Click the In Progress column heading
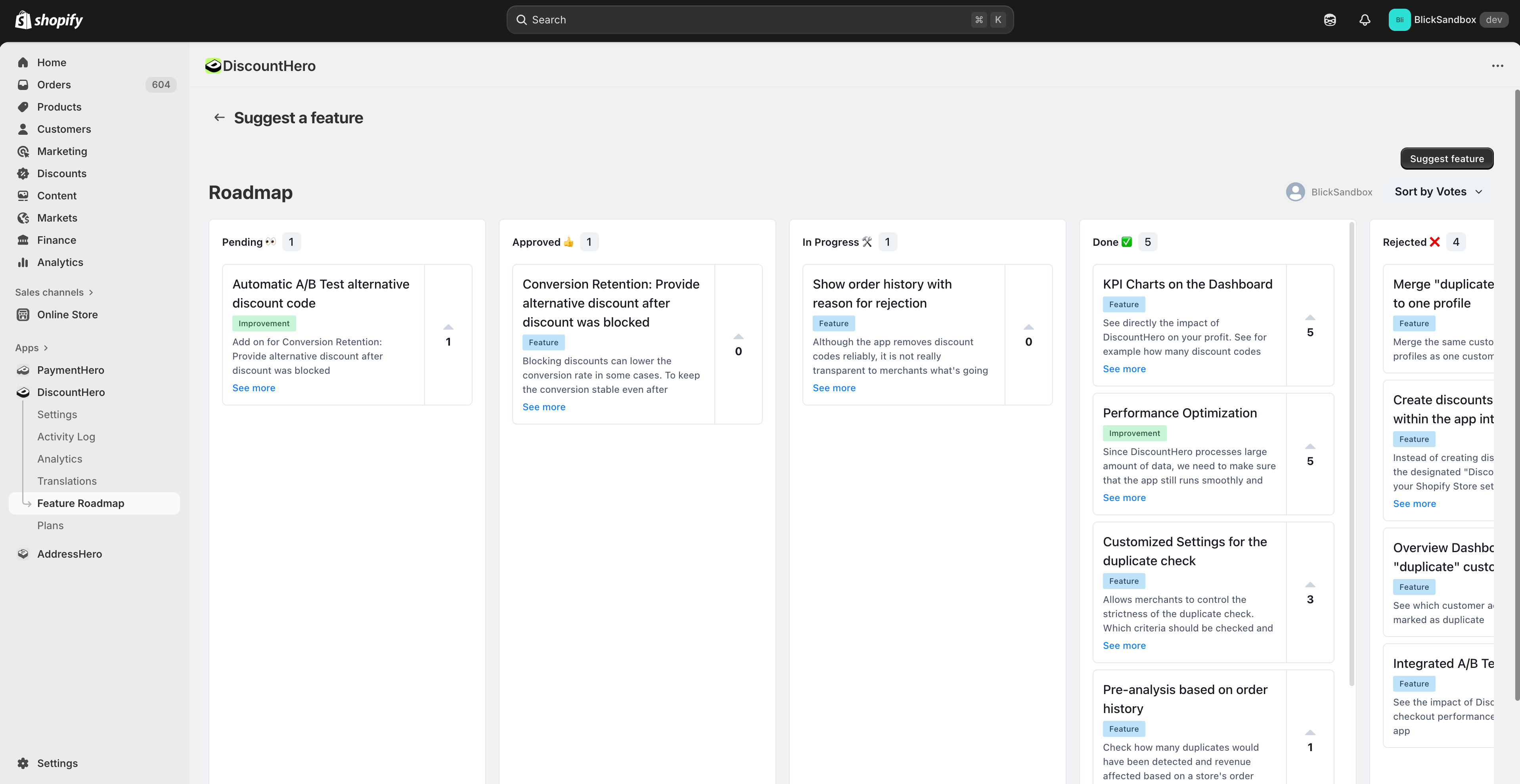The width and height of the screenshot is (1520, 784). (x=837, y=242)
